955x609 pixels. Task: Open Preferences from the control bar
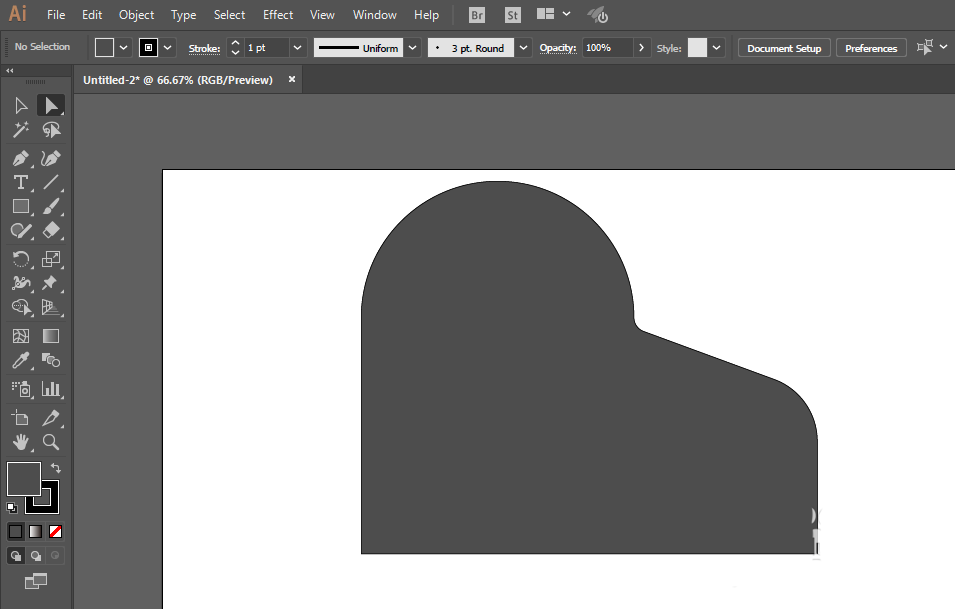(870, 48)
